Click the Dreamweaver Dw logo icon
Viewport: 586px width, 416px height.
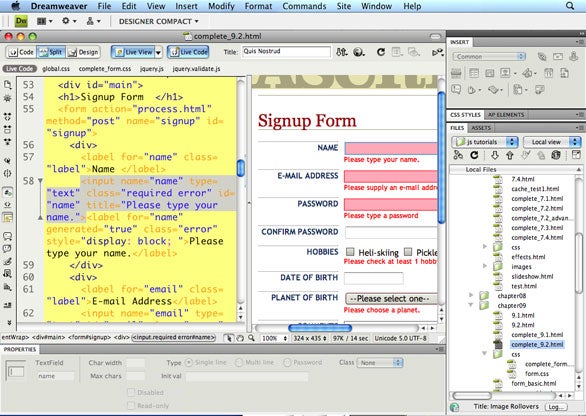pyautogui.click(x=21, y=21)
